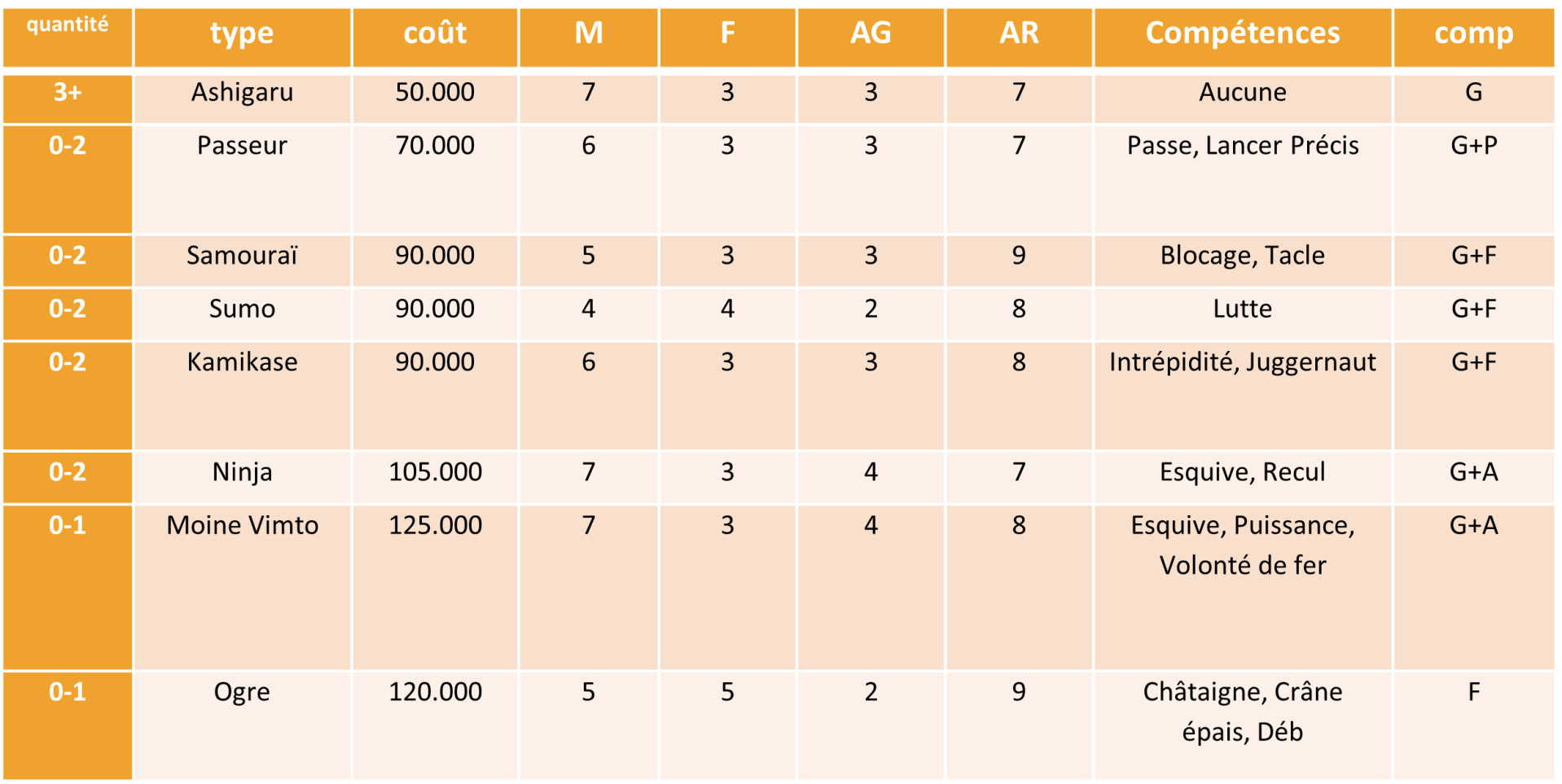Select the Ninja cost "105.000"

[435, 472]
